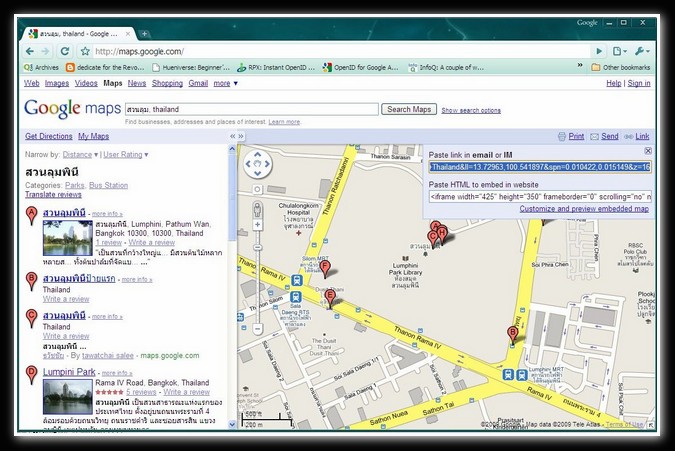Open My Maps
This screenshot has width=675, height=451.
pyautogui.click(x=93, y=136)
